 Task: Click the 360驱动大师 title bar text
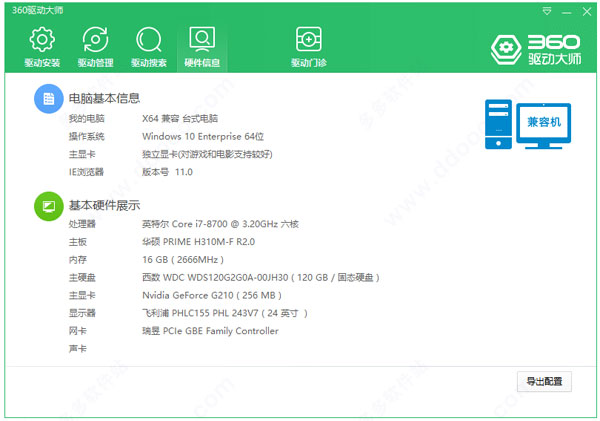pyautogui.click(x=38, y=10)
